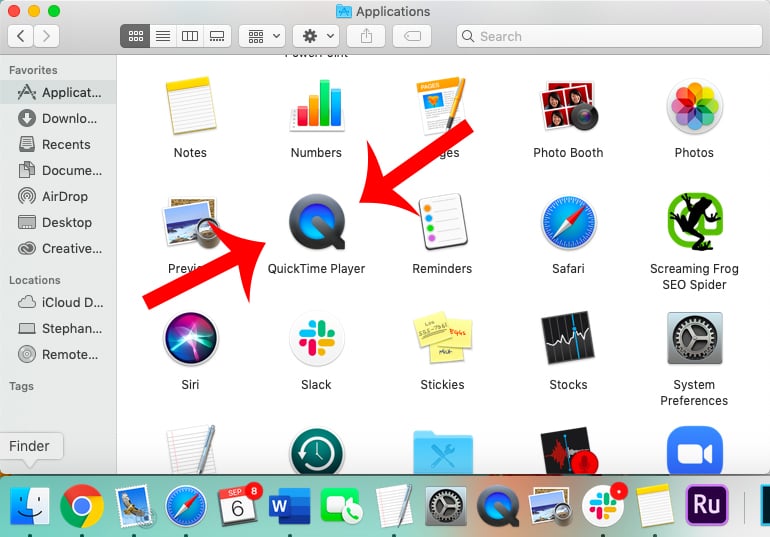Open the group-by arrangement dropdown
770x537 pixels.
pos(262,36)
